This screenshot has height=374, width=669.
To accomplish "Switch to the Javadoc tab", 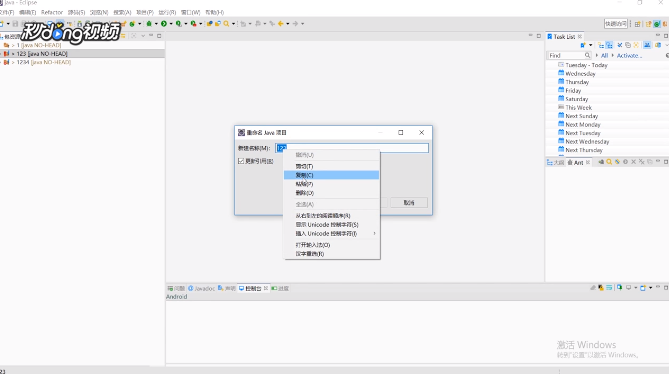I will click(201, 288).
